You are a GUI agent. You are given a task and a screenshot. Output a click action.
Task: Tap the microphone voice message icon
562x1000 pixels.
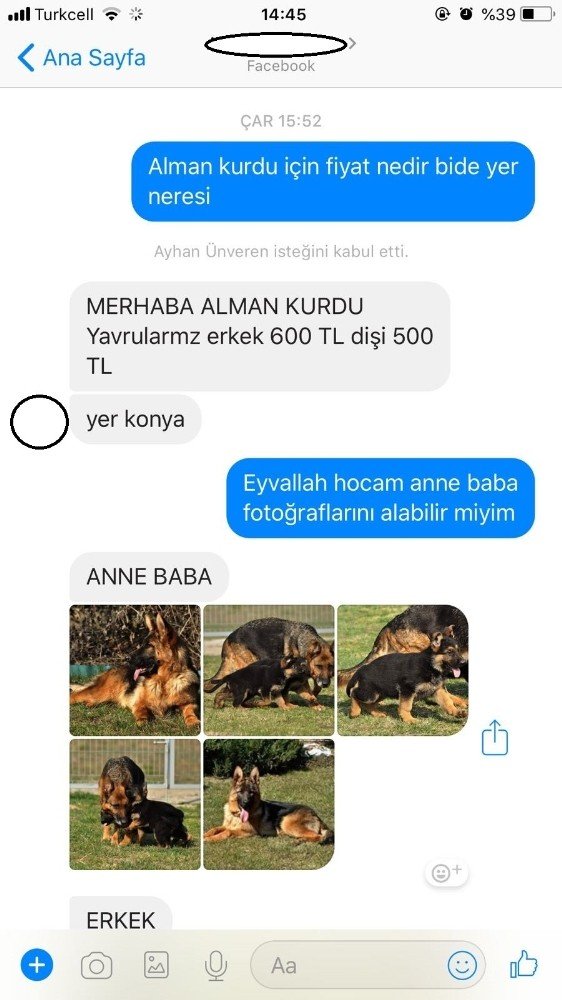pos(216,965)
